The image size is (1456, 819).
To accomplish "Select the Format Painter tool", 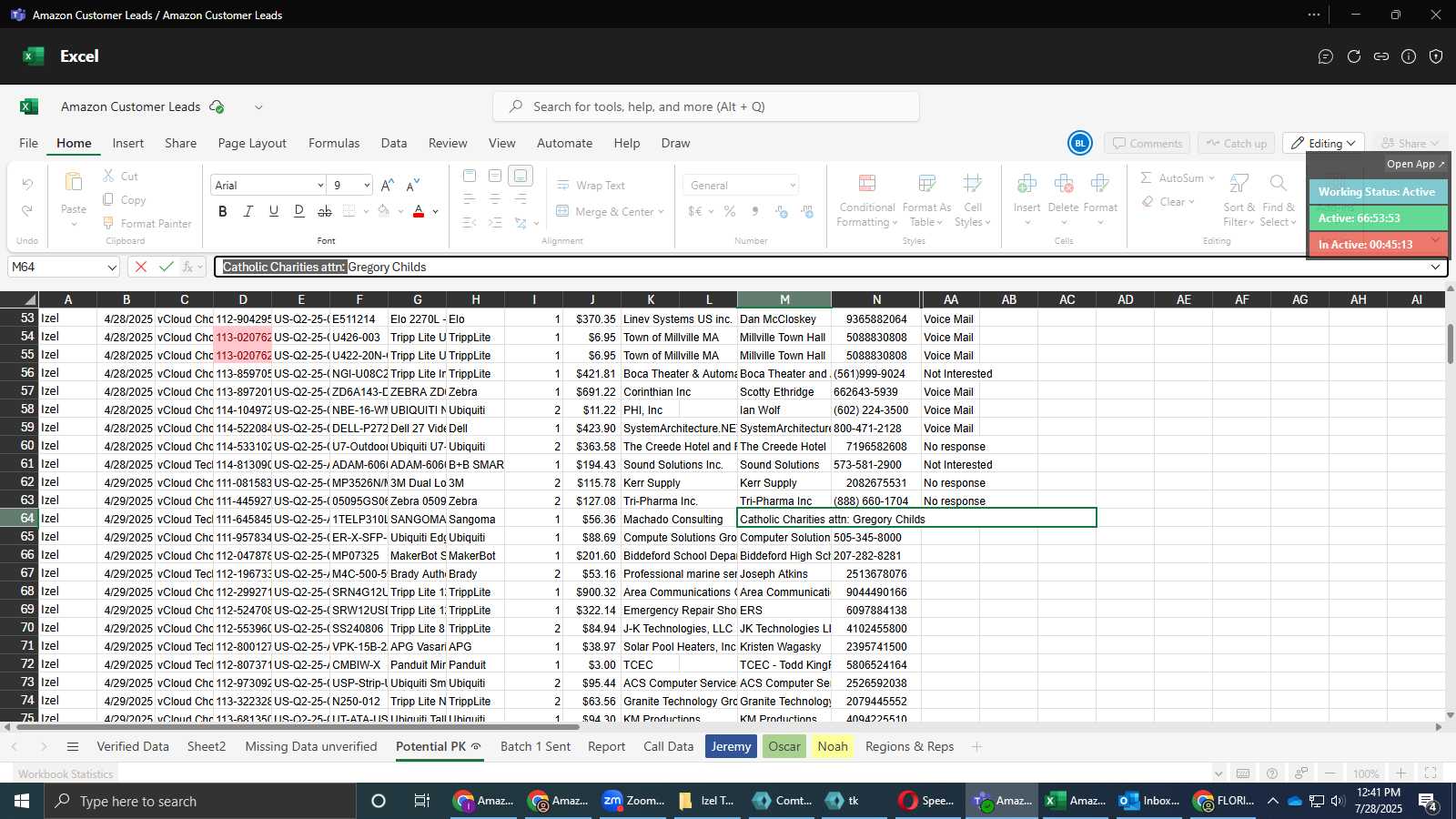I will click(147, 223).
